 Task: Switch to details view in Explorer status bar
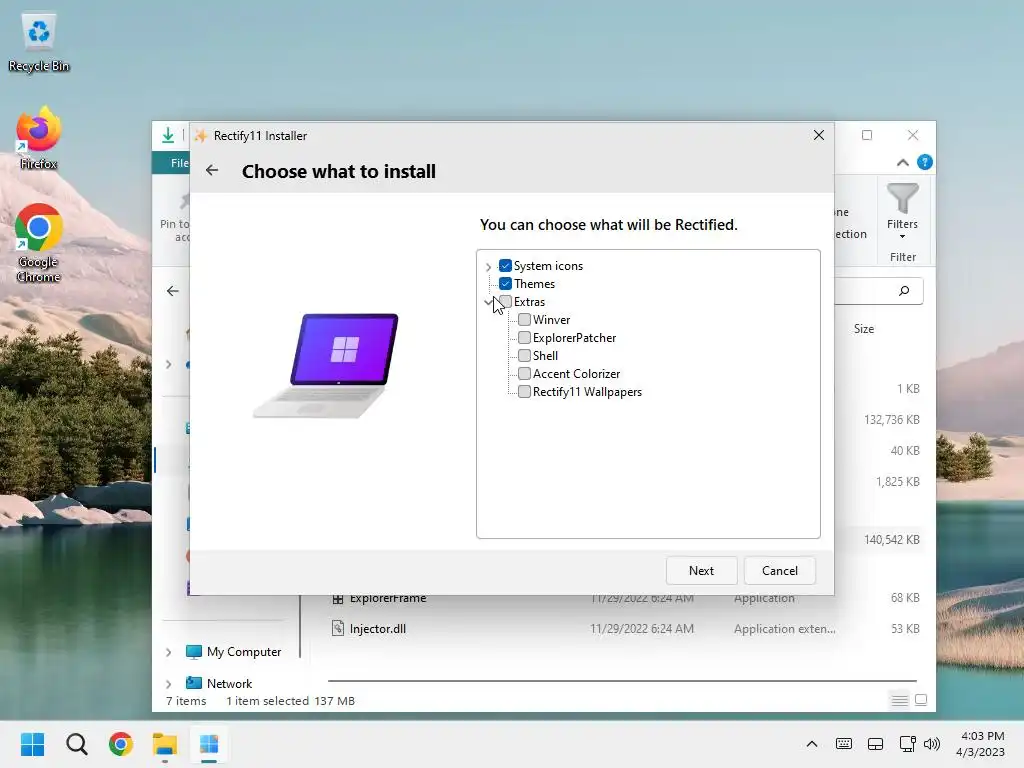899,700
